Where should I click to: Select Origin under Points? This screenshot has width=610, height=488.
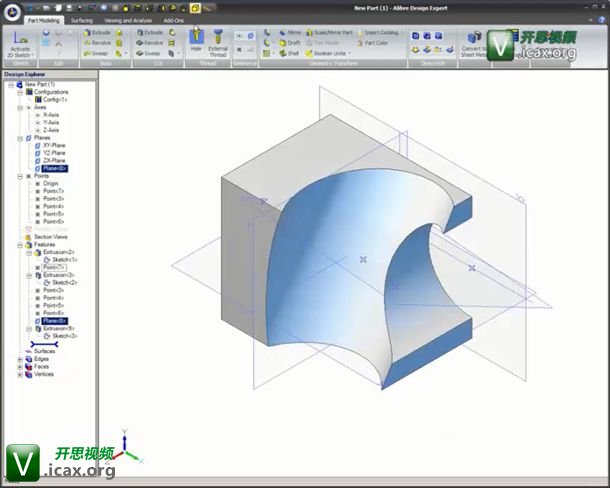51,183
